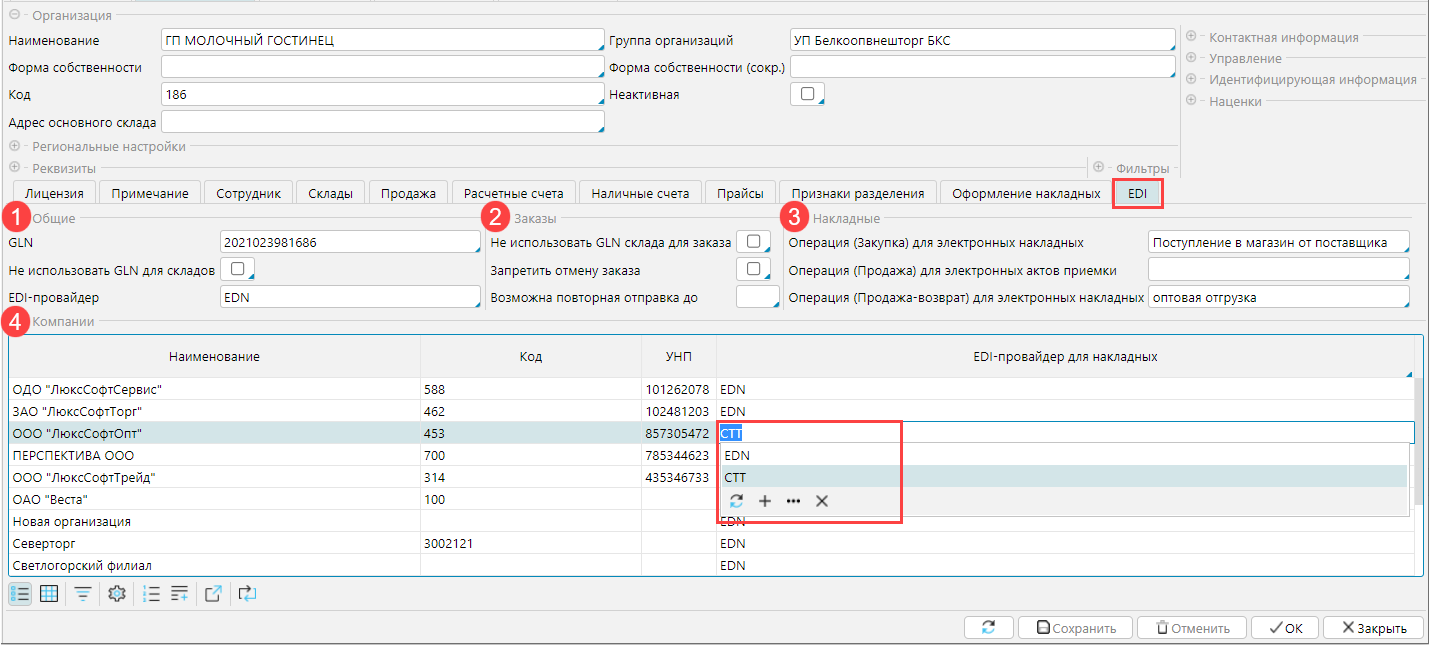The width and height of the screenshot is (1429, 645).
Task: Clear the provider with the X icon in the popup
Action: (822, 501)
